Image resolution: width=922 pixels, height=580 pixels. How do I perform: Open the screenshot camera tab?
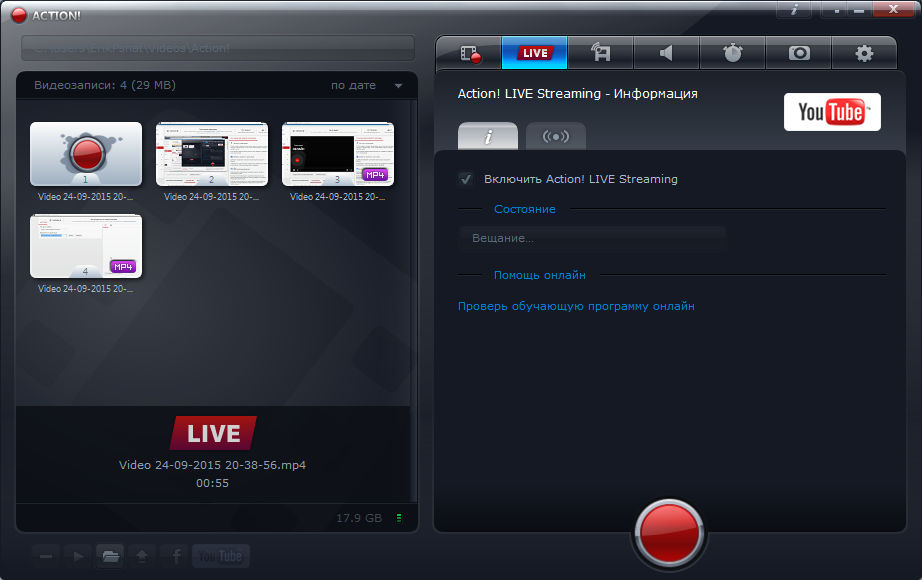tap(799, 53)
